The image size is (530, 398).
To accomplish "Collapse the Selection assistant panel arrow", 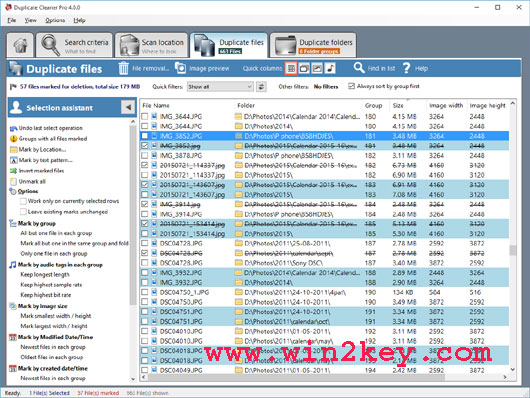I will tap(128, 108).
